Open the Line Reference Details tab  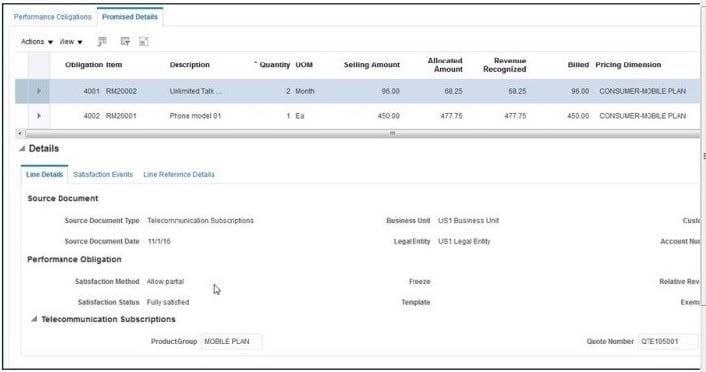coord(179,174)
